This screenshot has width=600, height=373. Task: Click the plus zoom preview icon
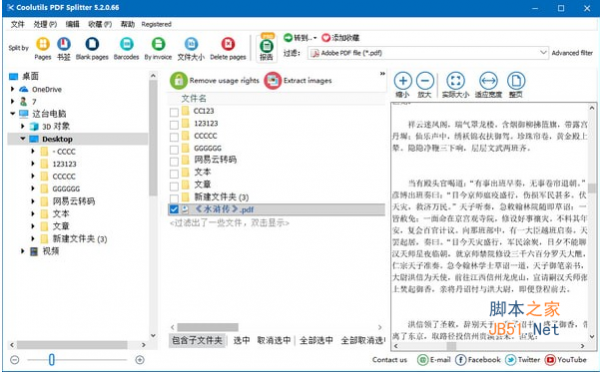click(403, 81)
